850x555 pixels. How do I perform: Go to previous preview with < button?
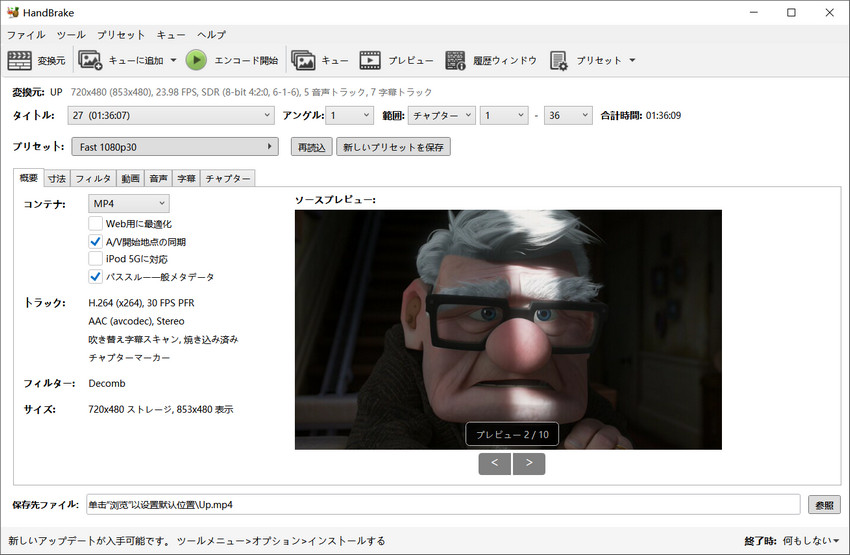point(494,463)
